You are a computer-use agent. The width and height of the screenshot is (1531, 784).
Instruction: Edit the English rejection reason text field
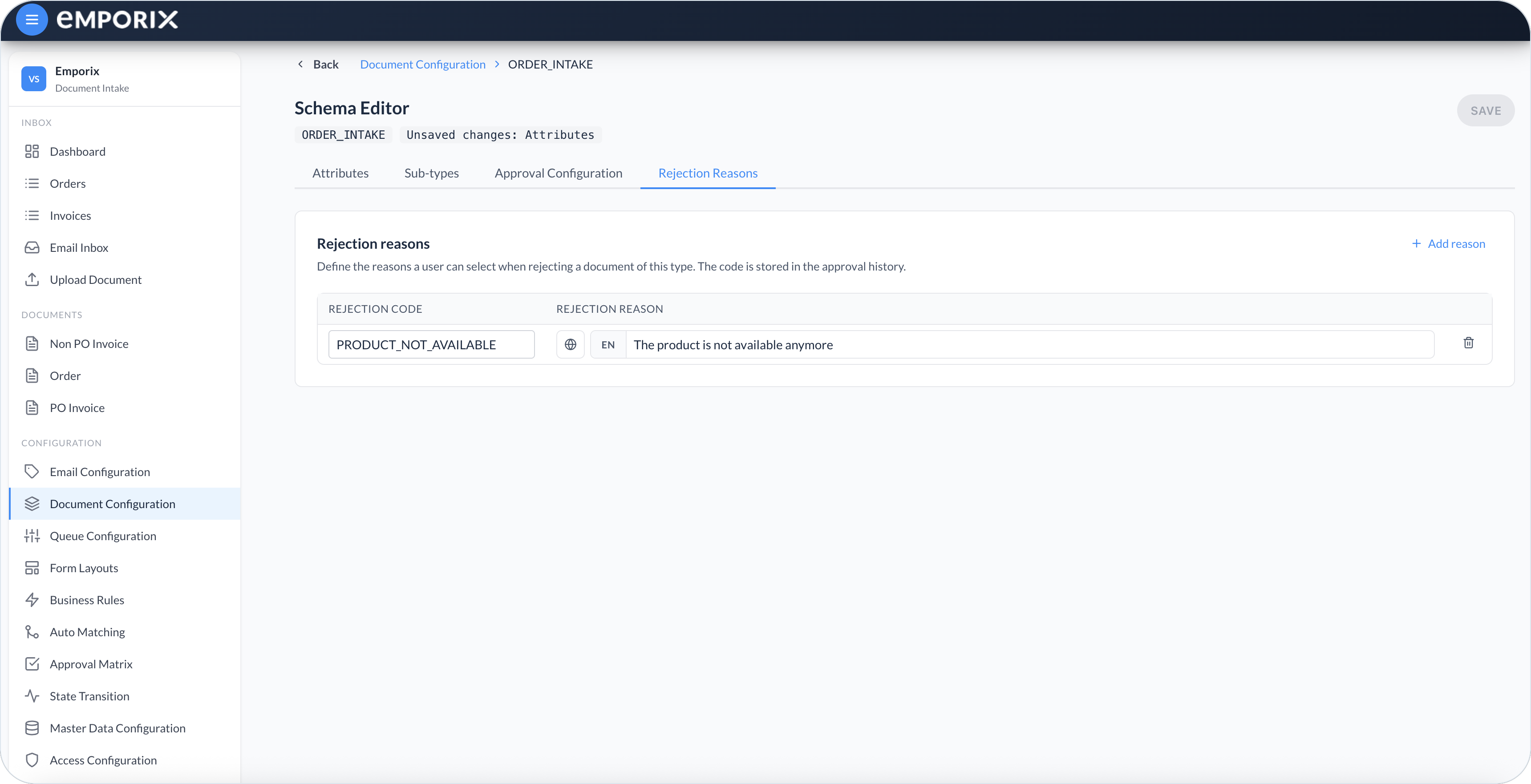(x=1030, y=345)
